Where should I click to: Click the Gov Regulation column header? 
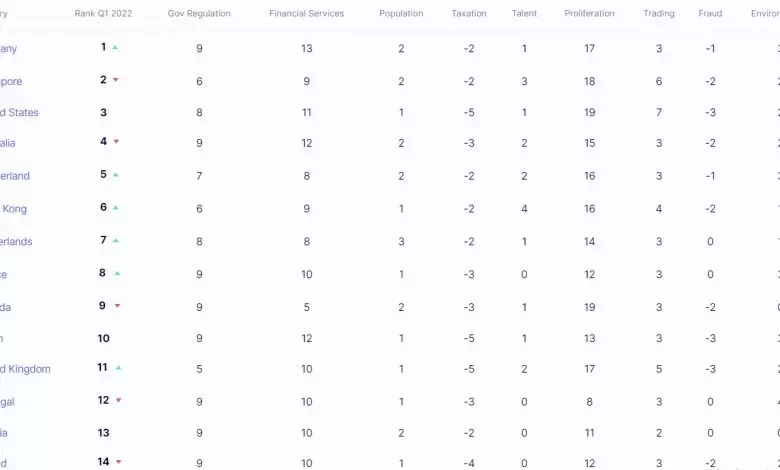[x=199, y=14]
